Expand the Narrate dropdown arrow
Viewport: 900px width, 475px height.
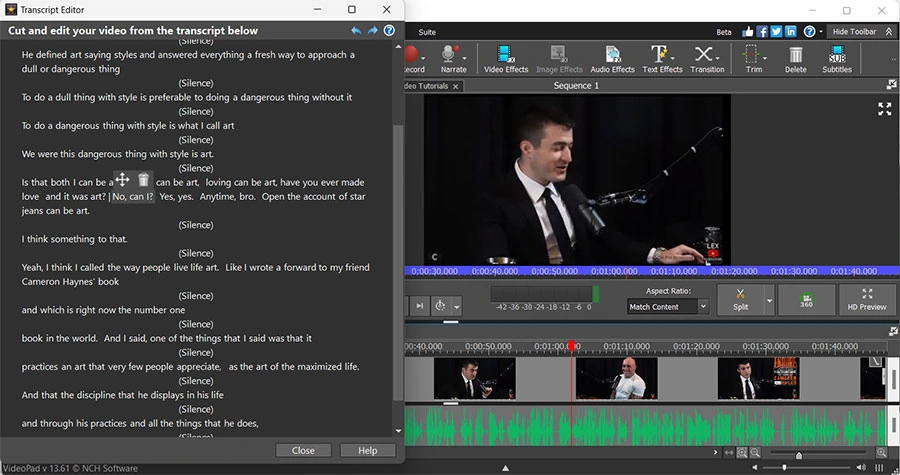pyautogui.click(x=464, y=59)
